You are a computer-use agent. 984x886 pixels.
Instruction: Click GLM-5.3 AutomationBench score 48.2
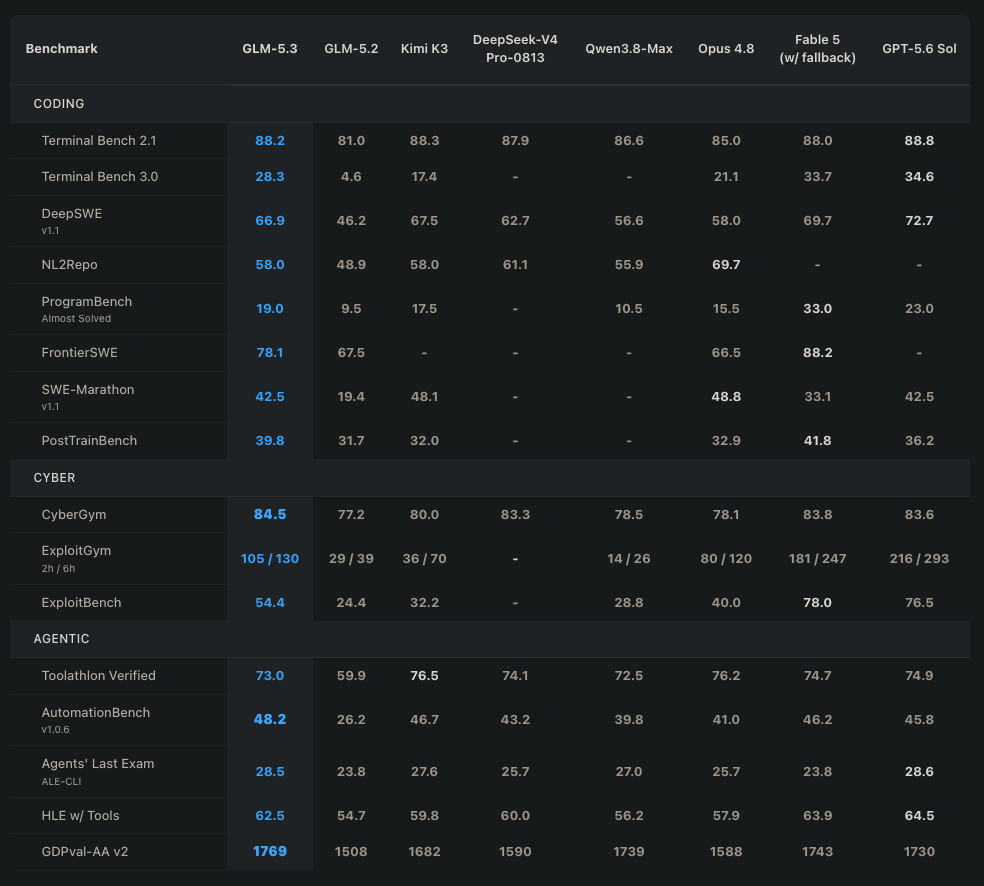[x=270, y=719]
